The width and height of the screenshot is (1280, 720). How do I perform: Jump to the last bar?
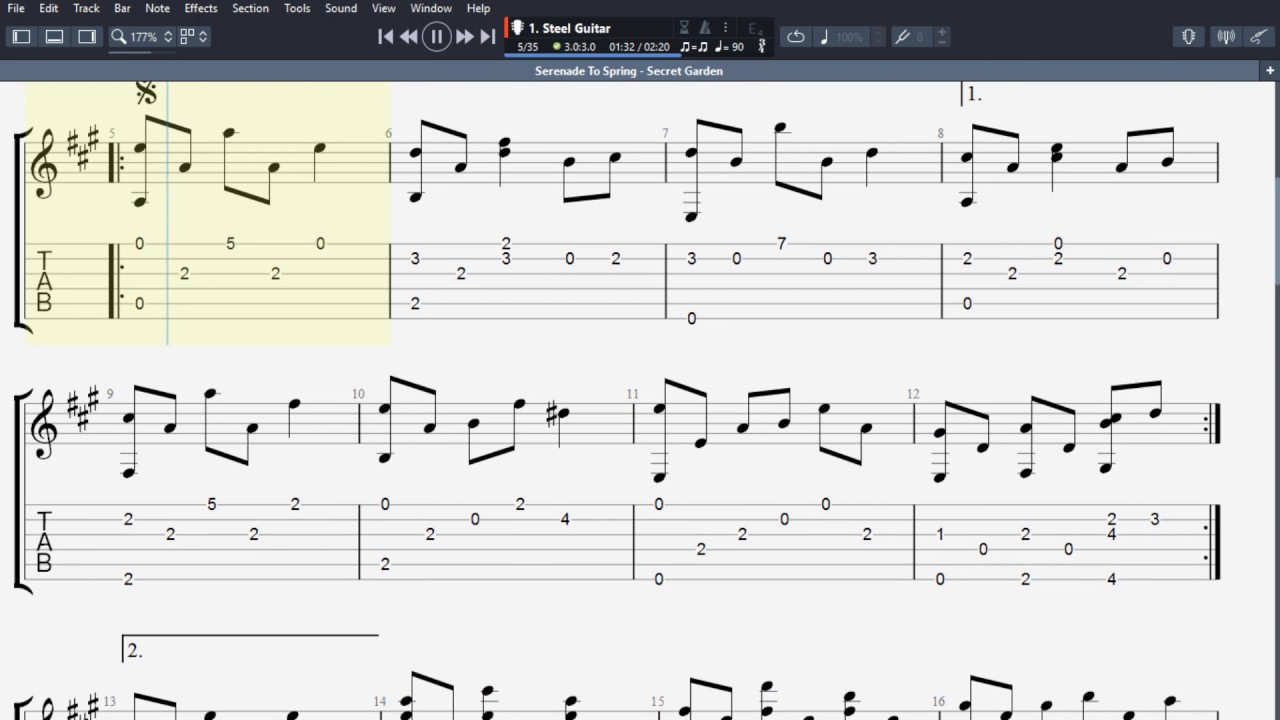[488, 37]
